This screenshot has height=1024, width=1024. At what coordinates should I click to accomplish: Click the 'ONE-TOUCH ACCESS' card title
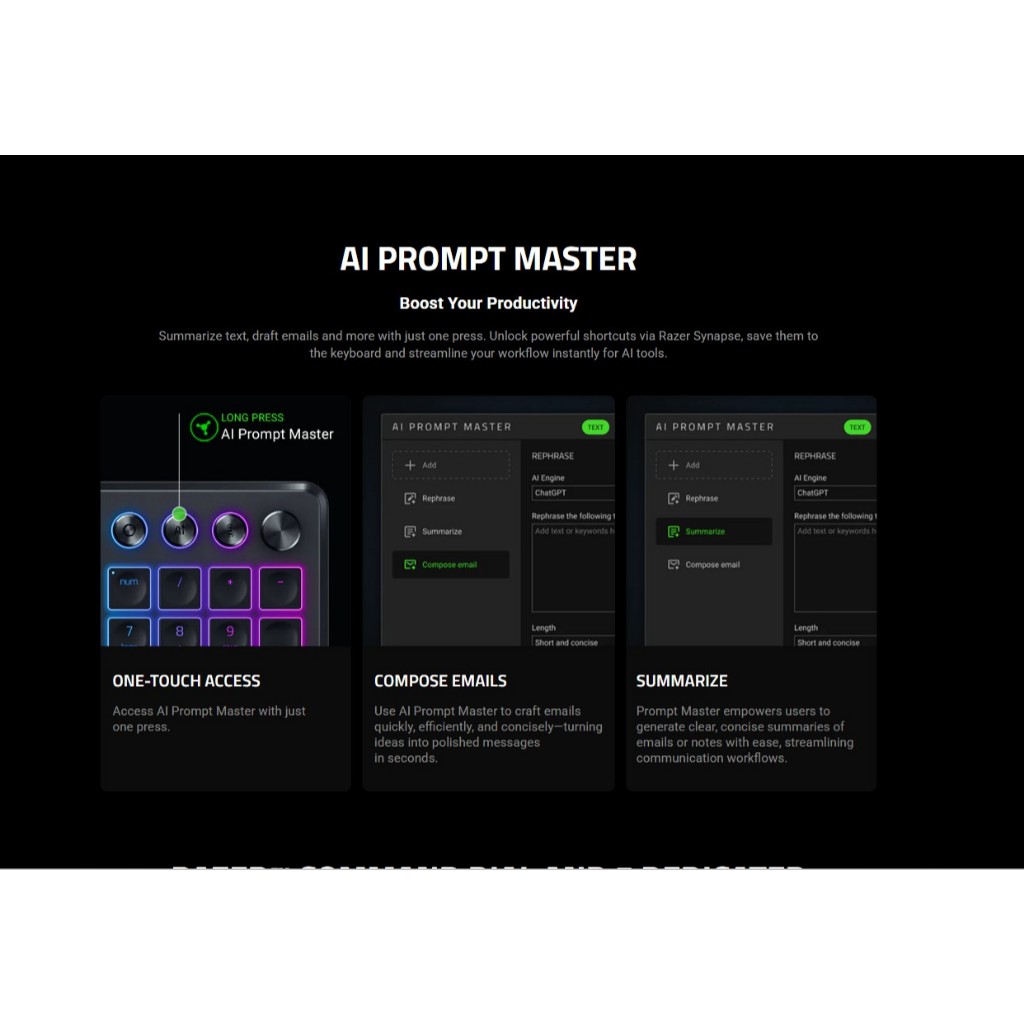click(x=186, y=680)
